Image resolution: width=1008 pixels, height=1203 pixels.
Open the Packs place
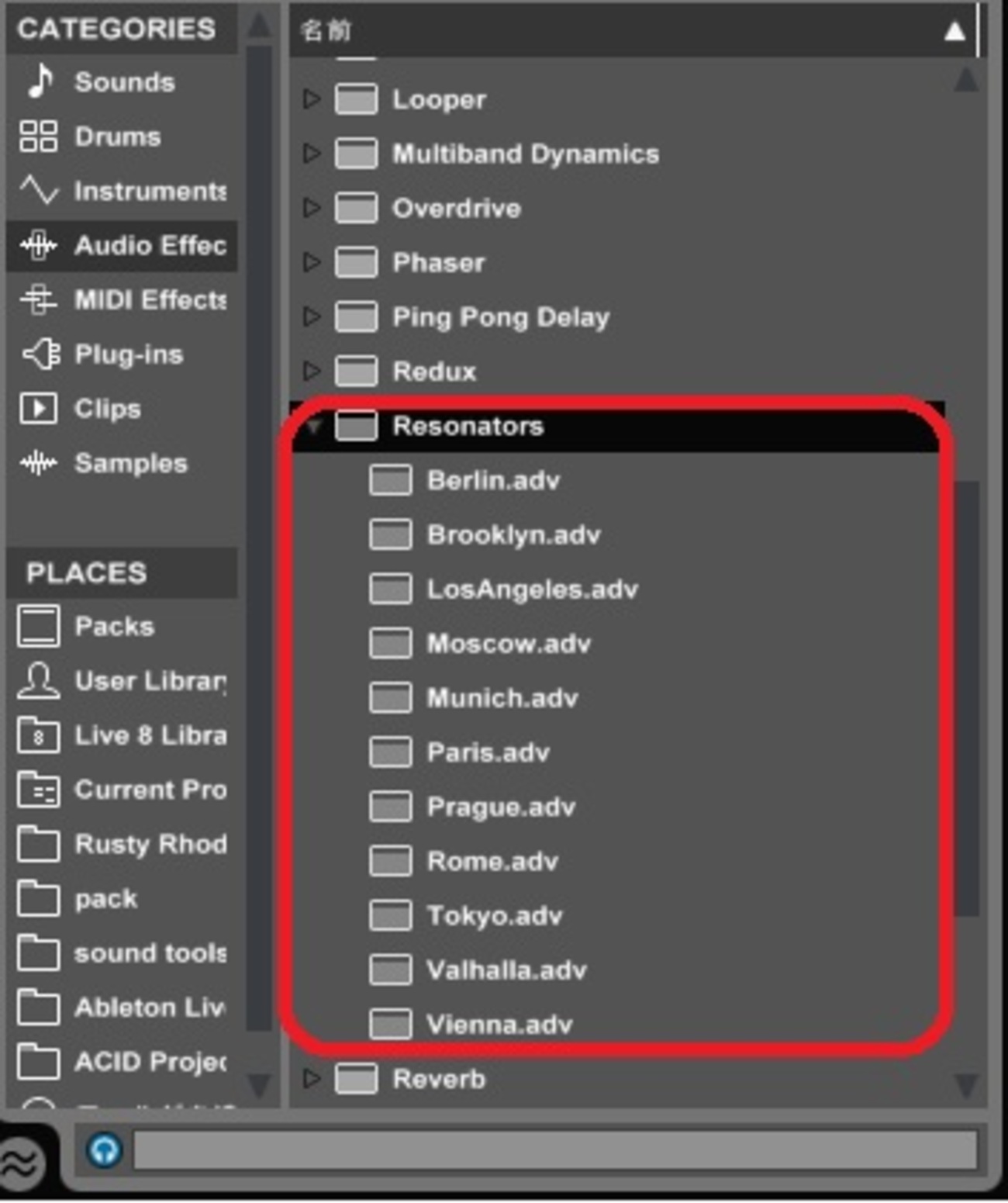pos(113,627)
